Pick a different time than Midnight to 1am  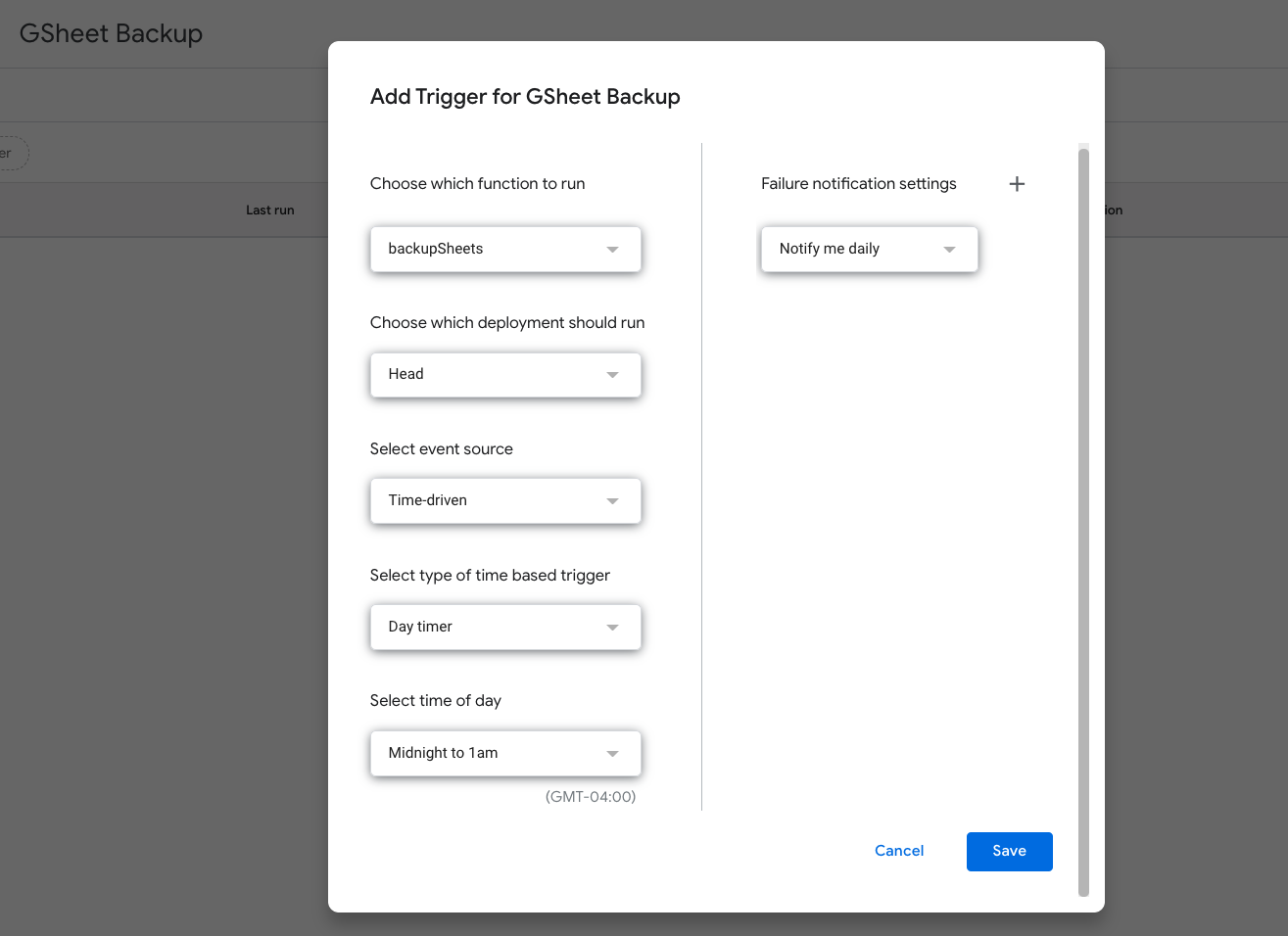(x=490, y=753)
